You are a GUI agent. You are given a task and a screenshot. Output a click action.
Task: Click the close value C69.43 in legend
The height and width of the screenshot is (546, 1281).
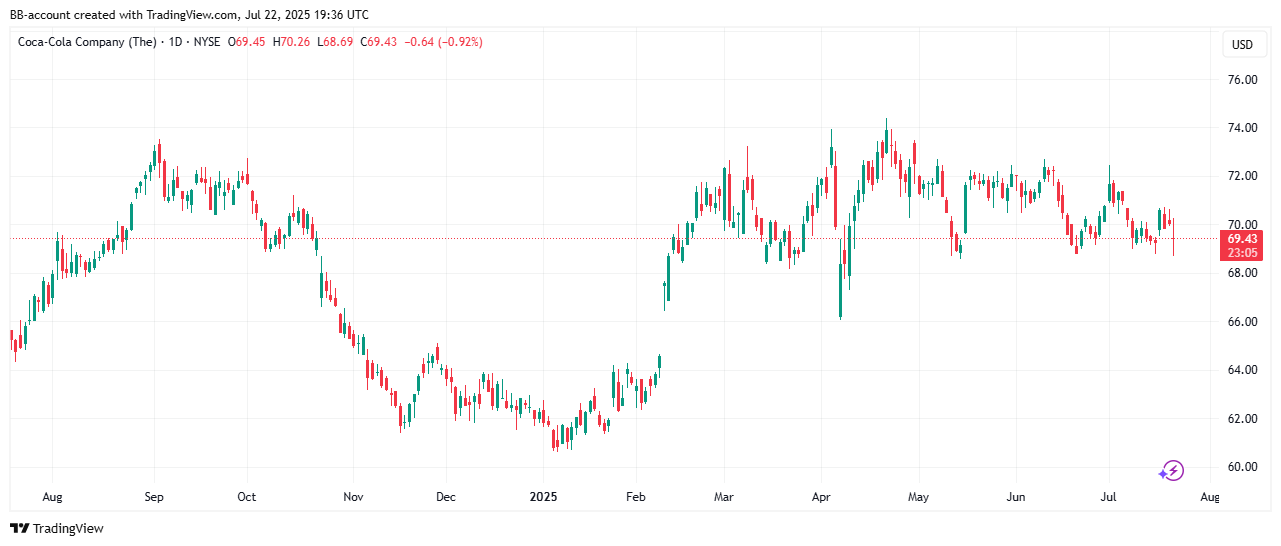[x=379, y=42]
